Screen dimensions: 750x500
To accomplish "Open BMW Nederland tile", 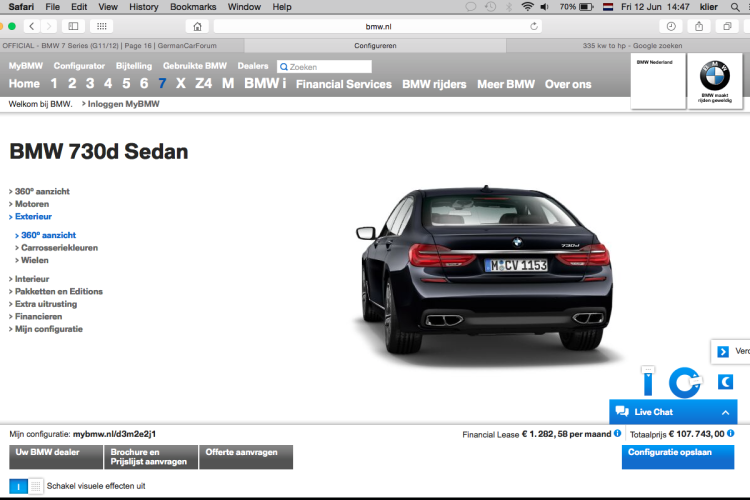I will 658,80.
